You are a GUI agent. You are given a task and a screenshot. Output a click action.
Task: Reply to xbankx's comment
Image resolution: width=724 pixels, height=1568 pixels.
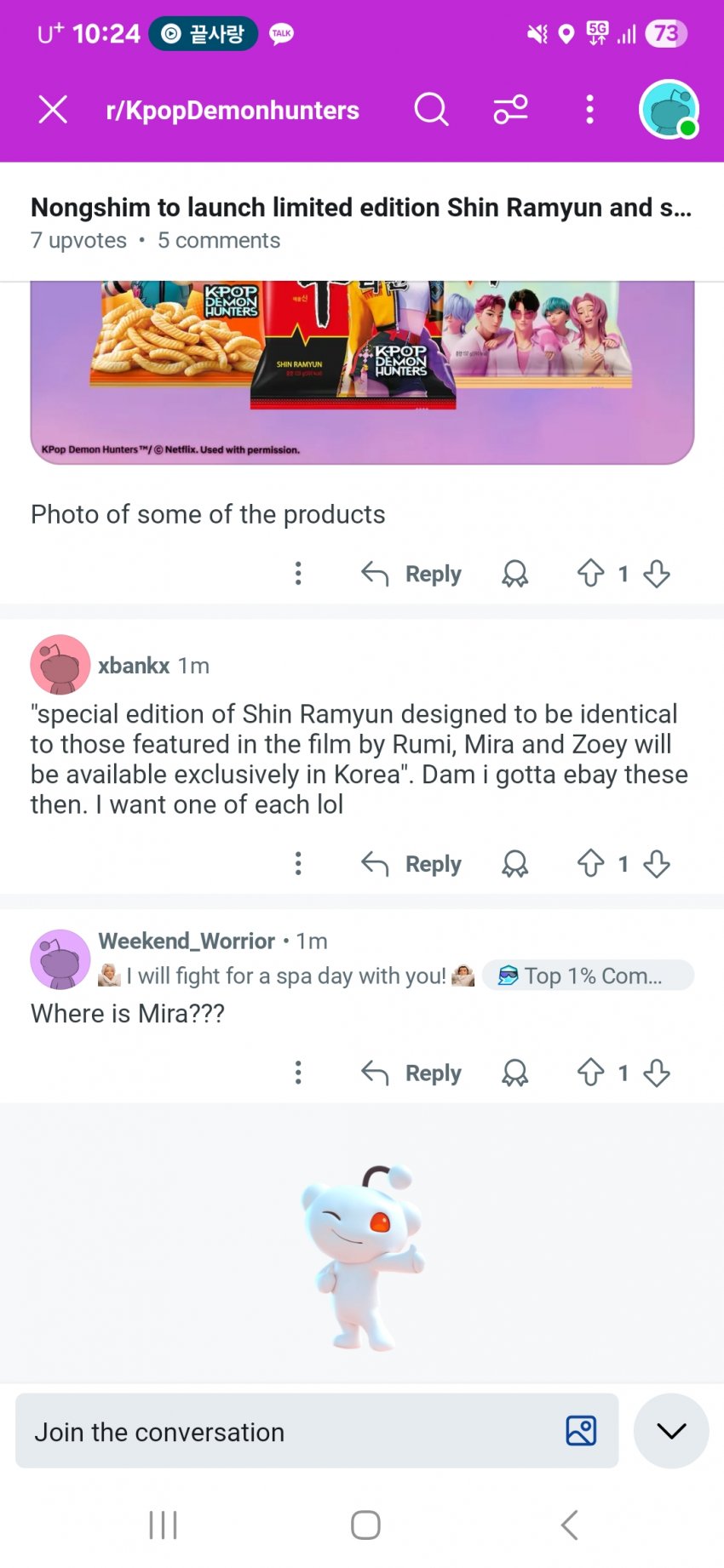click(x=412, y=864)
